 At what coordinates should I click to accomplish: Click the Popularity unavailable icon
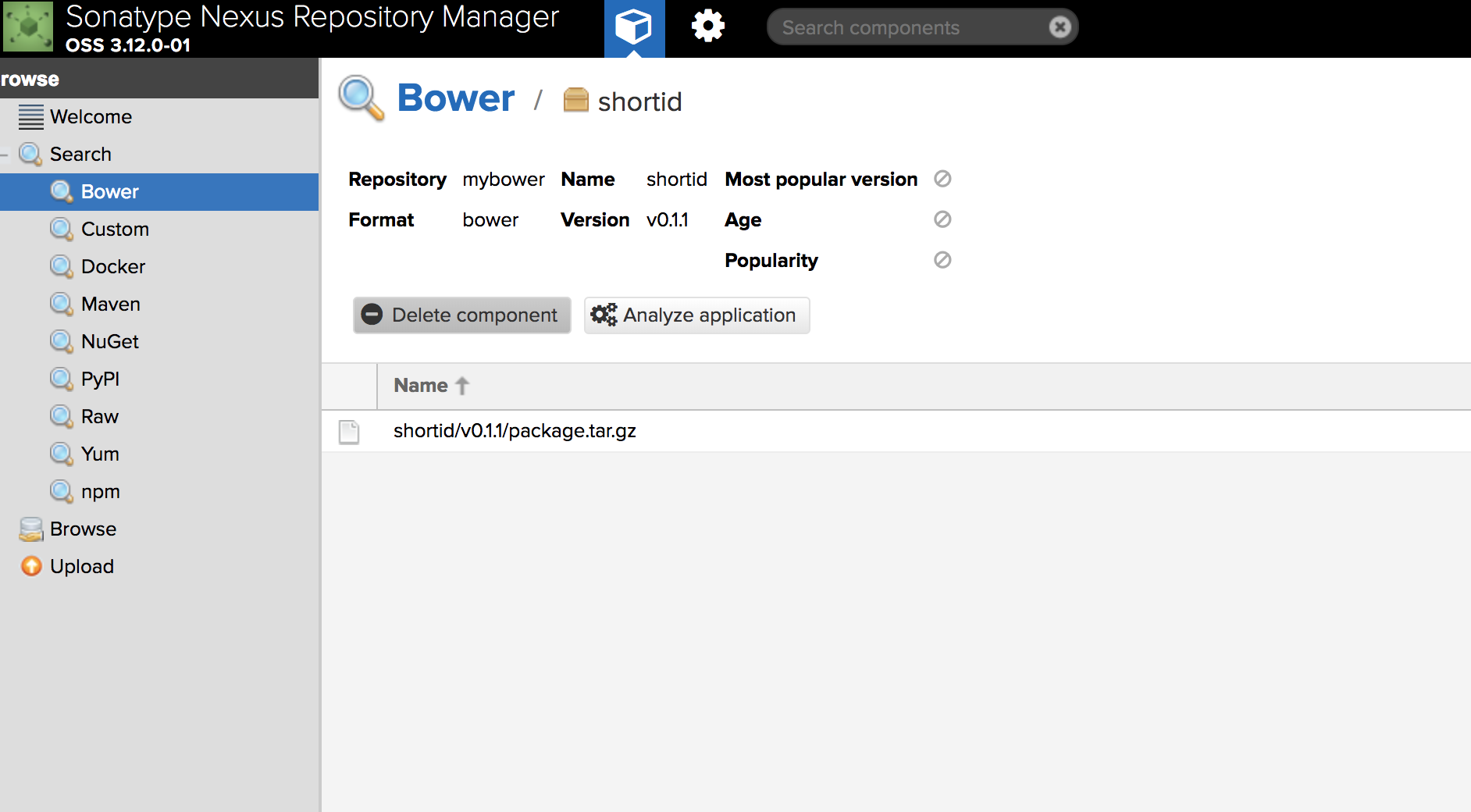click(x=942, y=260)
